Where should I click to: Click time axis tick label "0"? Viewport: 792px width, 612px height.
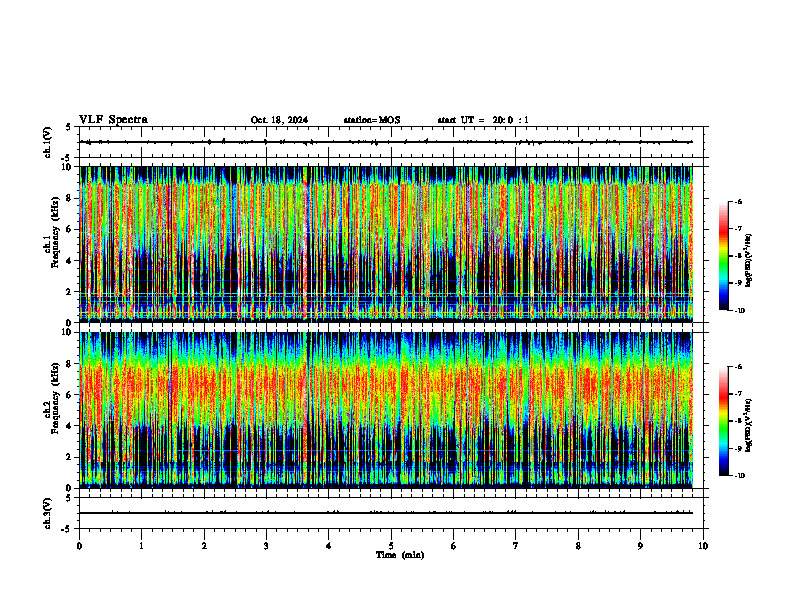pos(79,546)
